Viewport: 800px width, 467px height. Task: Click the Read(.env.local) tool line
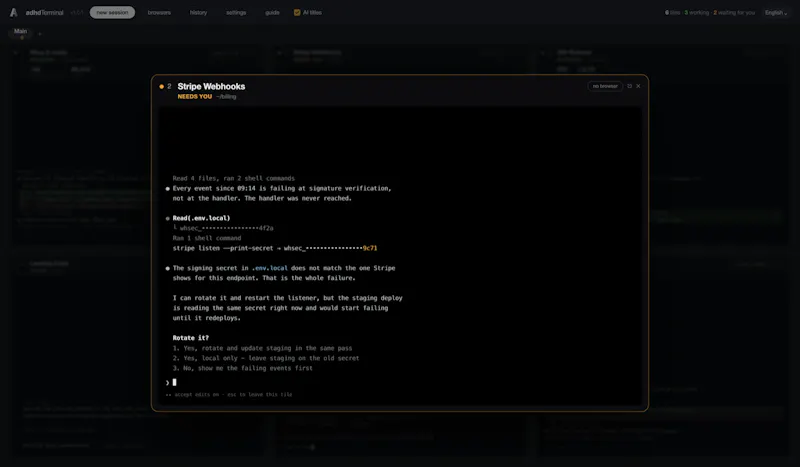pos(201,218)
